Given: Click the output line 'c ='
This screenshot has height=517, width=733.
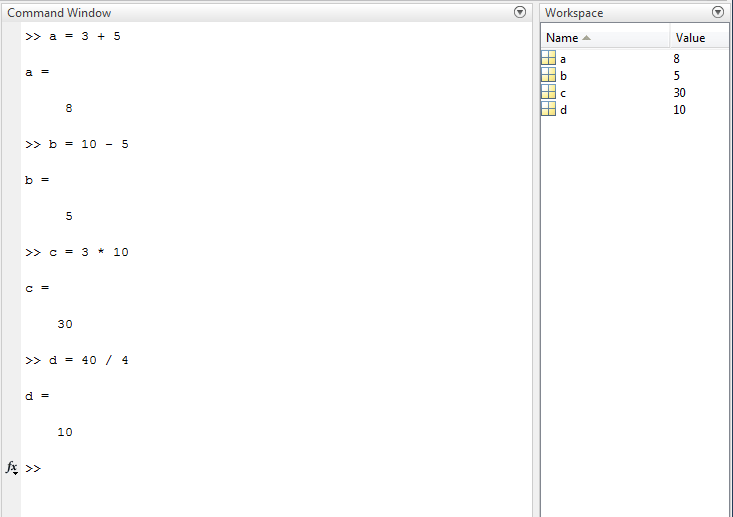Looking at the screenshot, I should click(x=37, y=288).
